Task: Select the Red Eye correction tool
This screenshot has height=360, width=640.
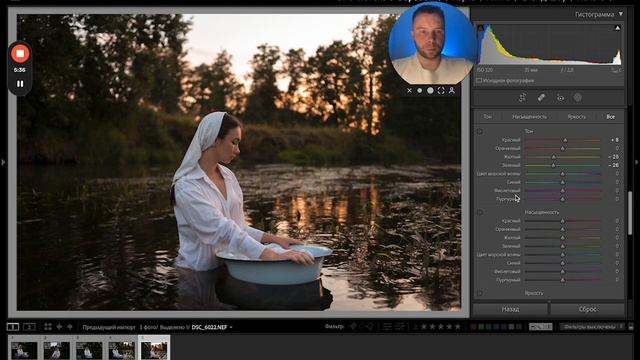Action: tap(560, 98)
